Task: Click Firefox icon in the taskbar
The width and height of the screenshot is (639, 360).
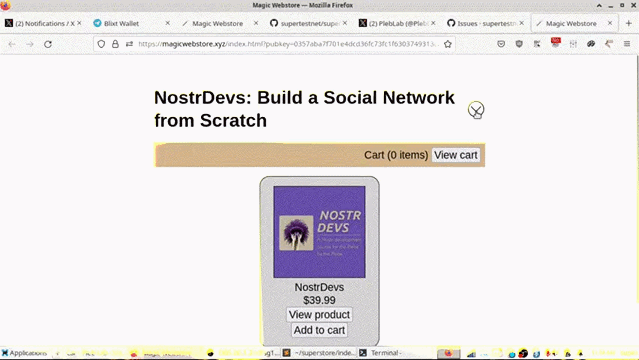Action: (448, 353)
